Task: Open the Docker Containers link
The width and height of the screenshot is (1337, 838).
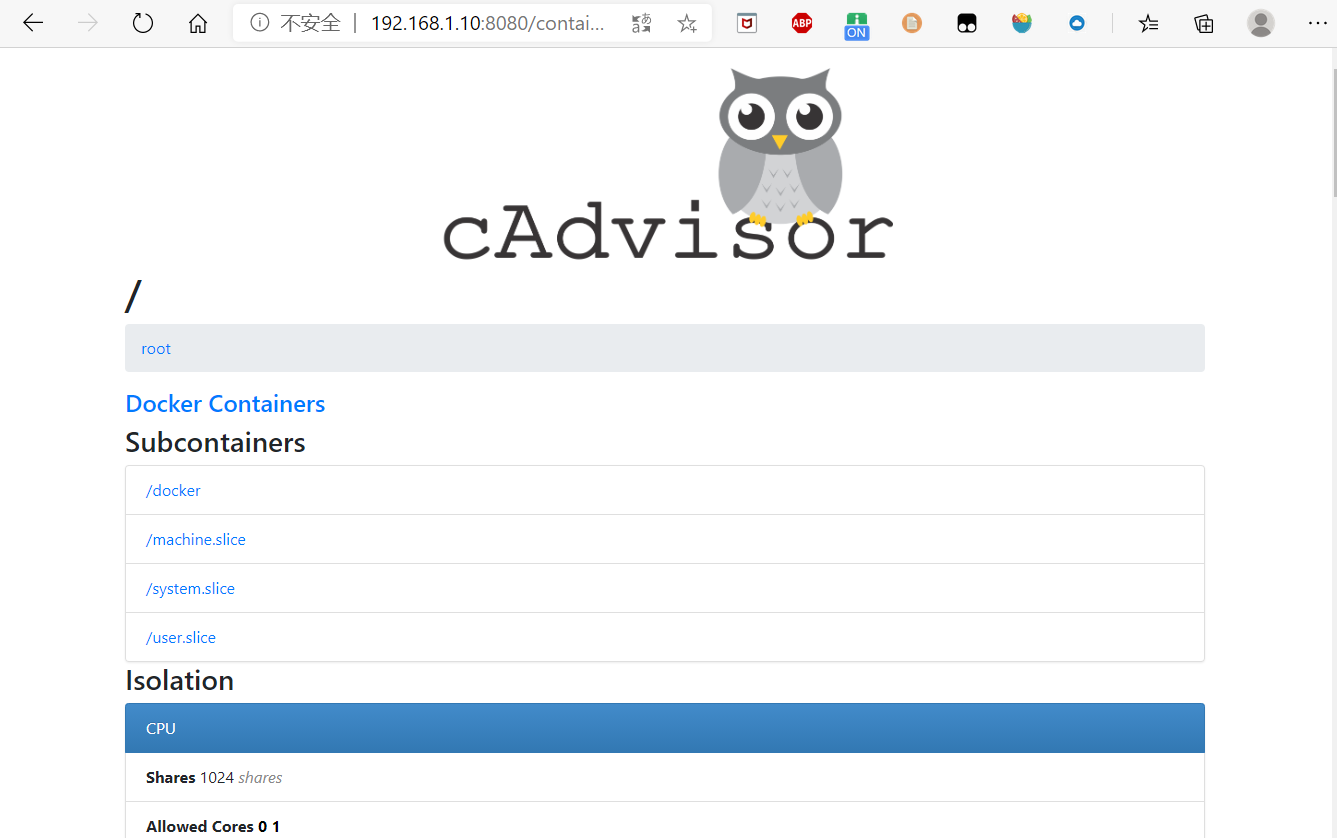Action: [225, 404]
